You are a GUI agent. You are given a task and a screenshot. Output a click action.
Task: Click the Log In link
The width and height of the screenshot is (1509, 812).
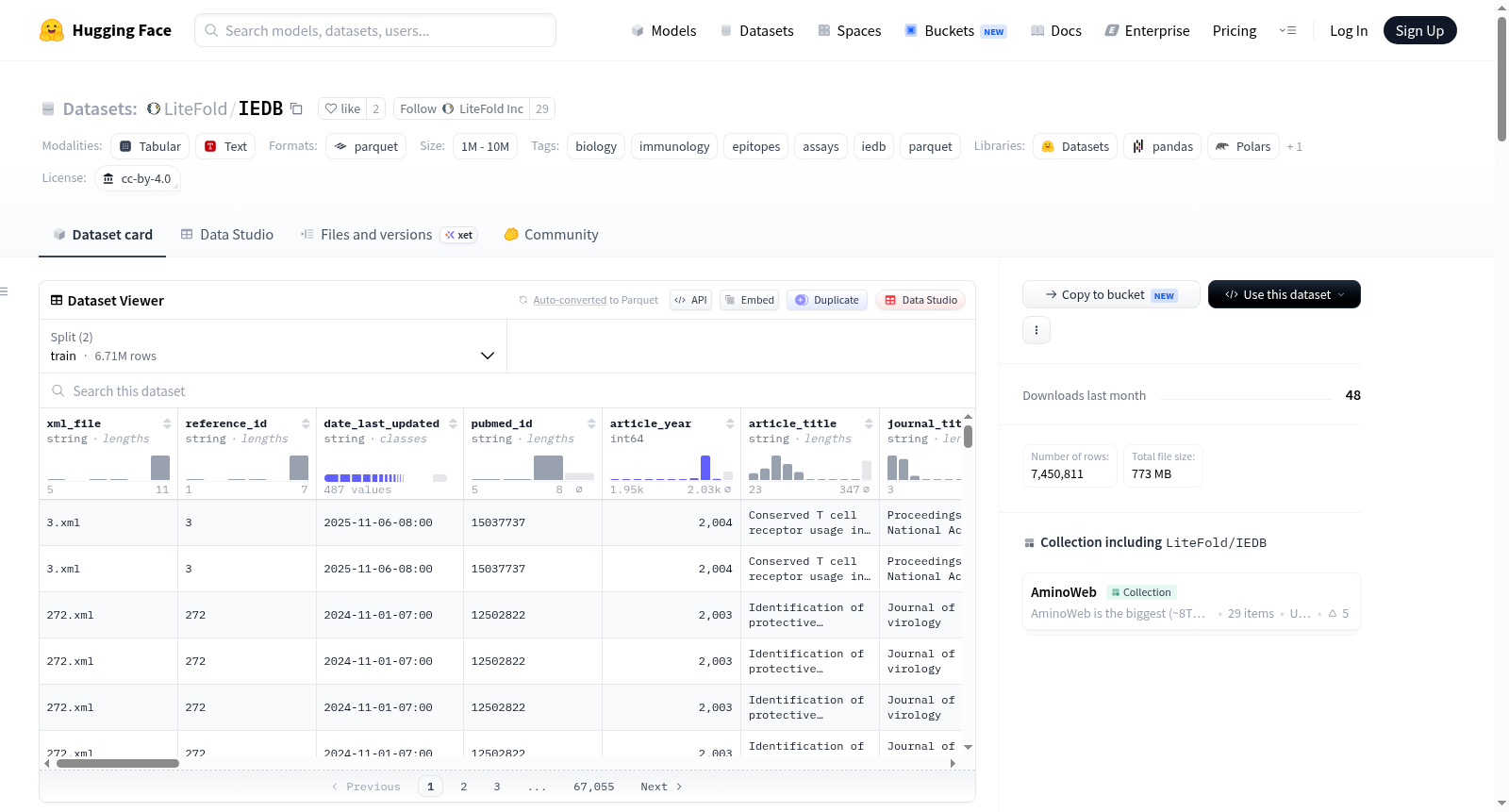(1349, 30)
